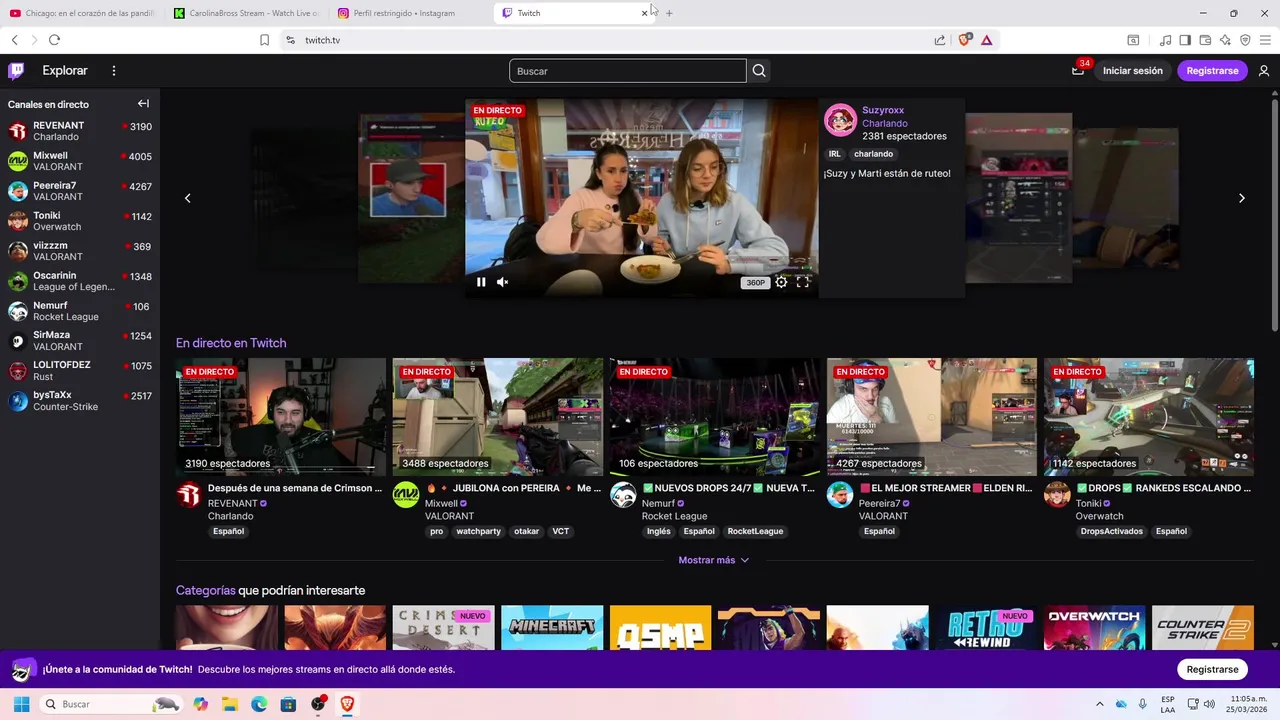Click the RocketLeague tag under Nemurf

pyautogui.click(x=755, y=531)
